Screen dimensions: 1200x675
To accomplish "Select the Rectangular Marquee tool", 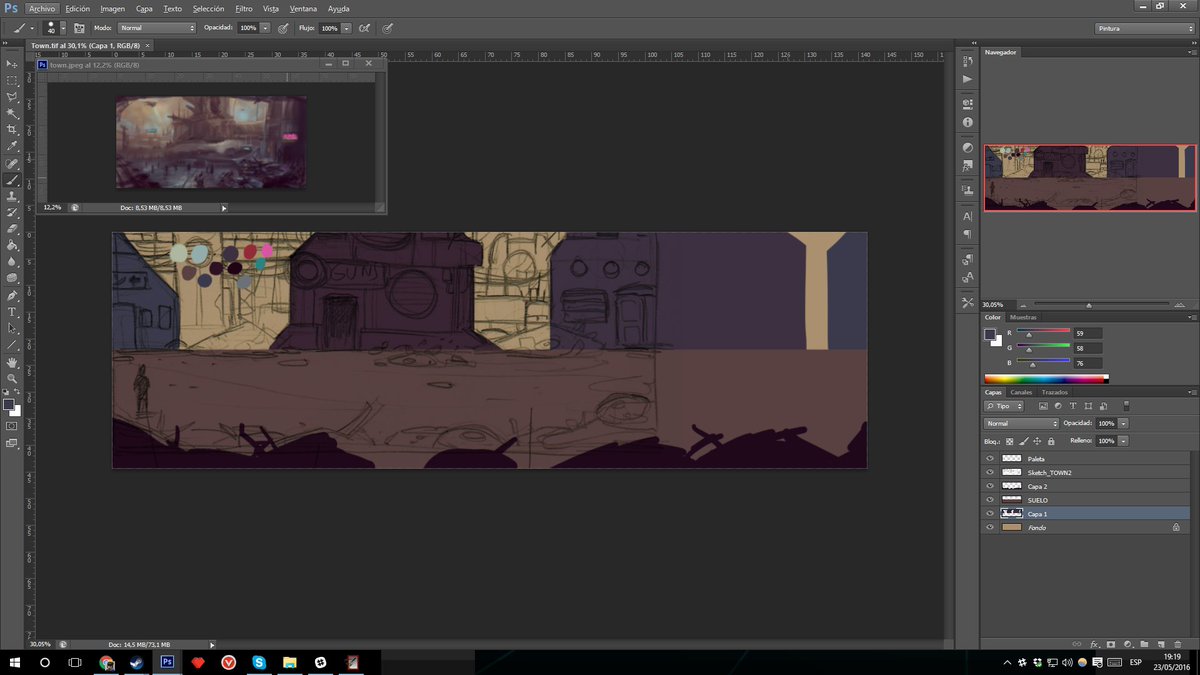I will (x=12, y=80).
